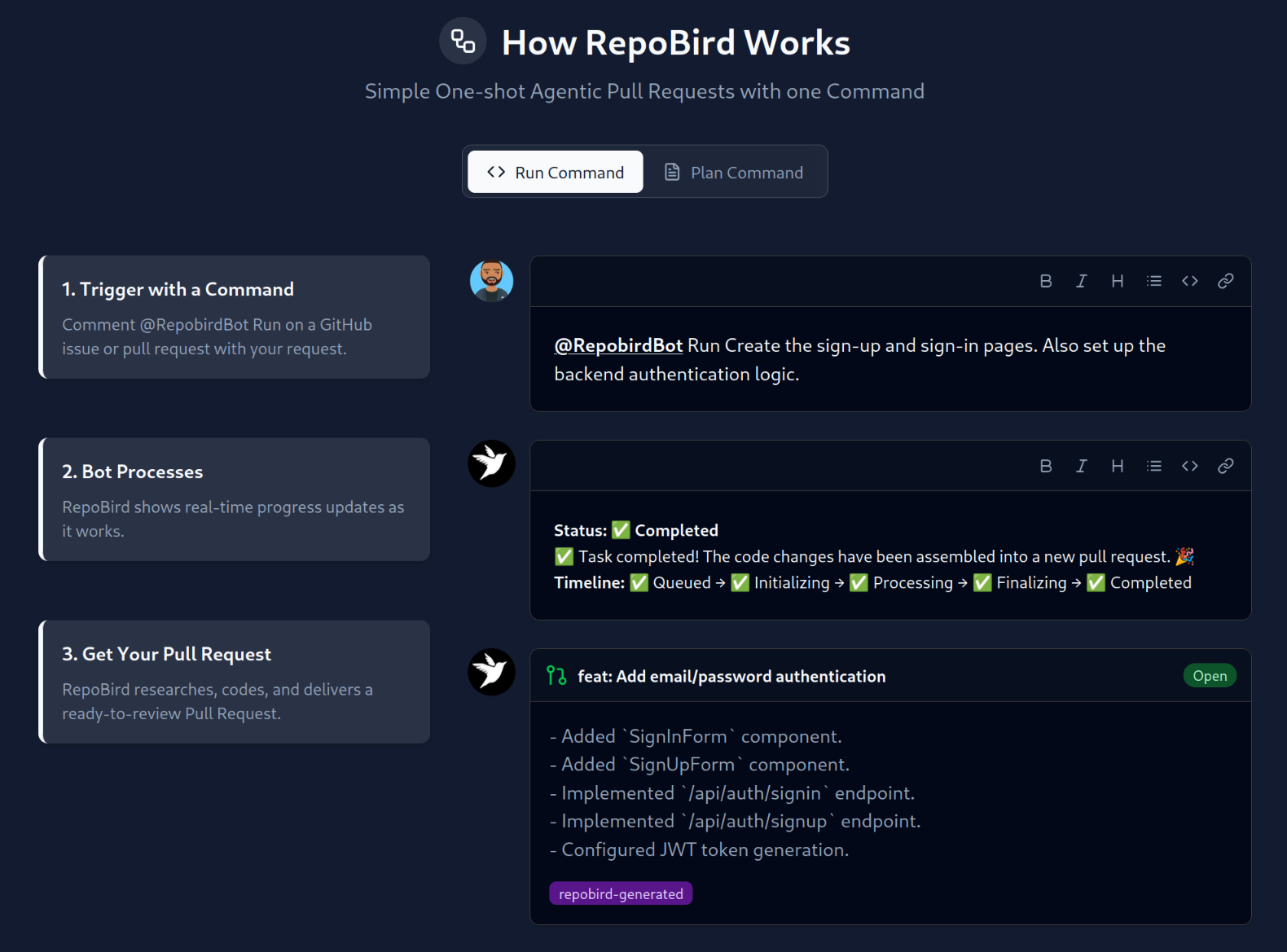Click the pull request icon next to feat title

coord(556,675)
